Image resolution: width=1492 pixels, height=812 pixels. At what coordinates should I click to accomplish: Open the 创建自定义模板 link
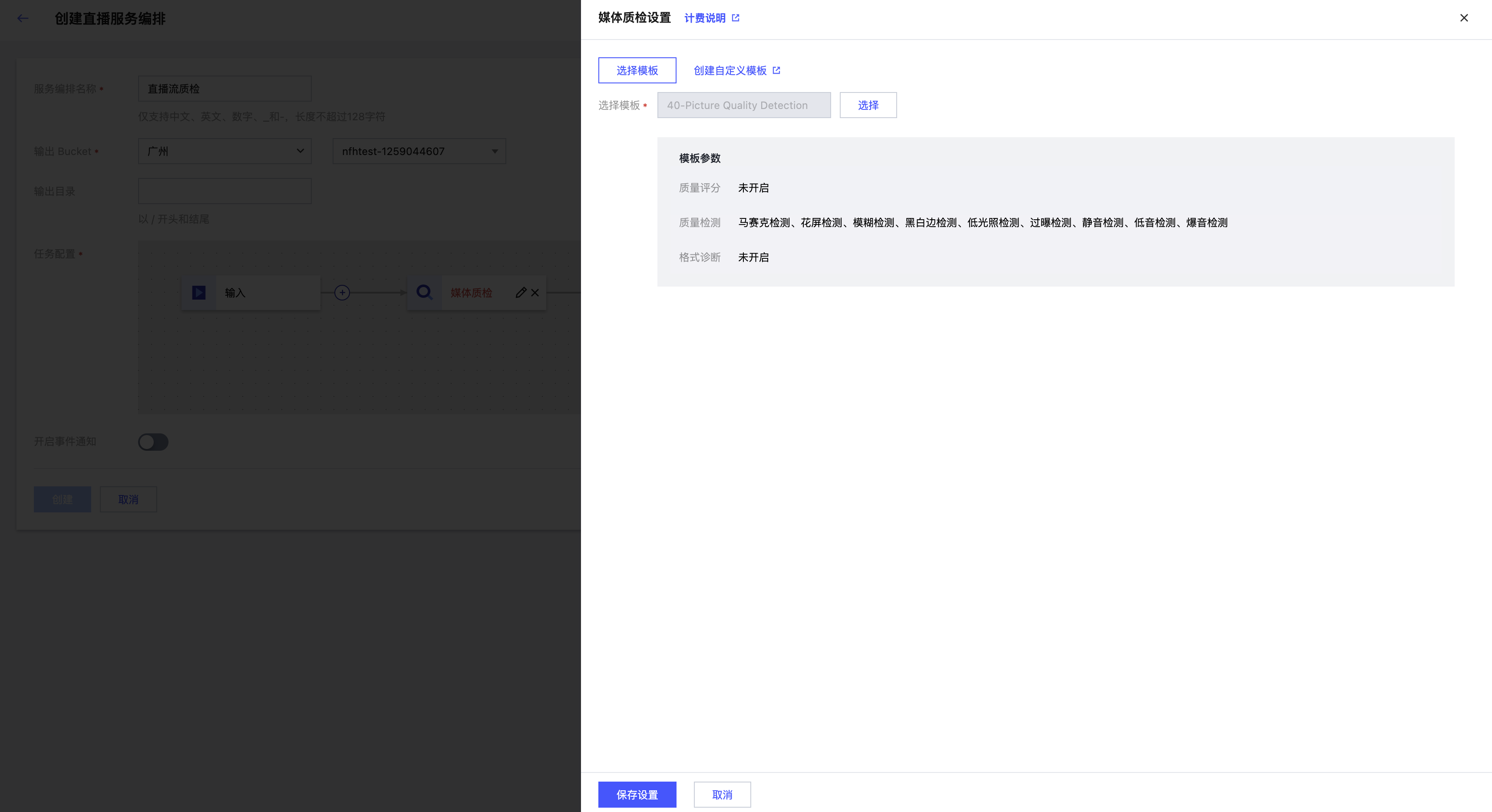730,70
